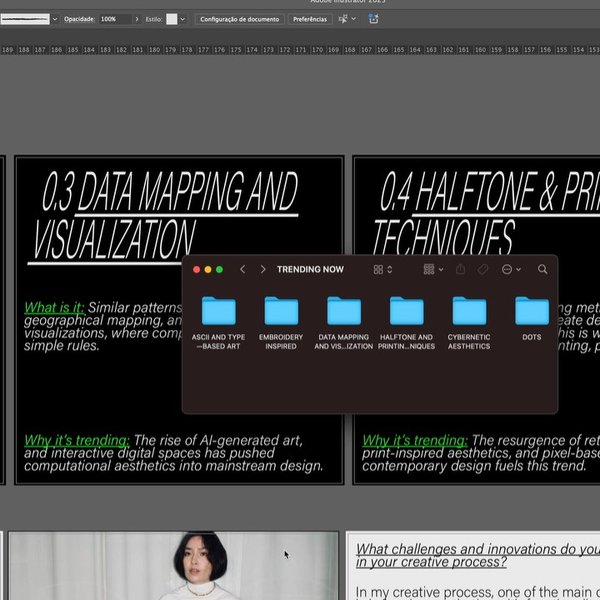Go forward in the Finder window
Image resolution: width=600 pixels, height=600 pixels.
tap(263, 269)
